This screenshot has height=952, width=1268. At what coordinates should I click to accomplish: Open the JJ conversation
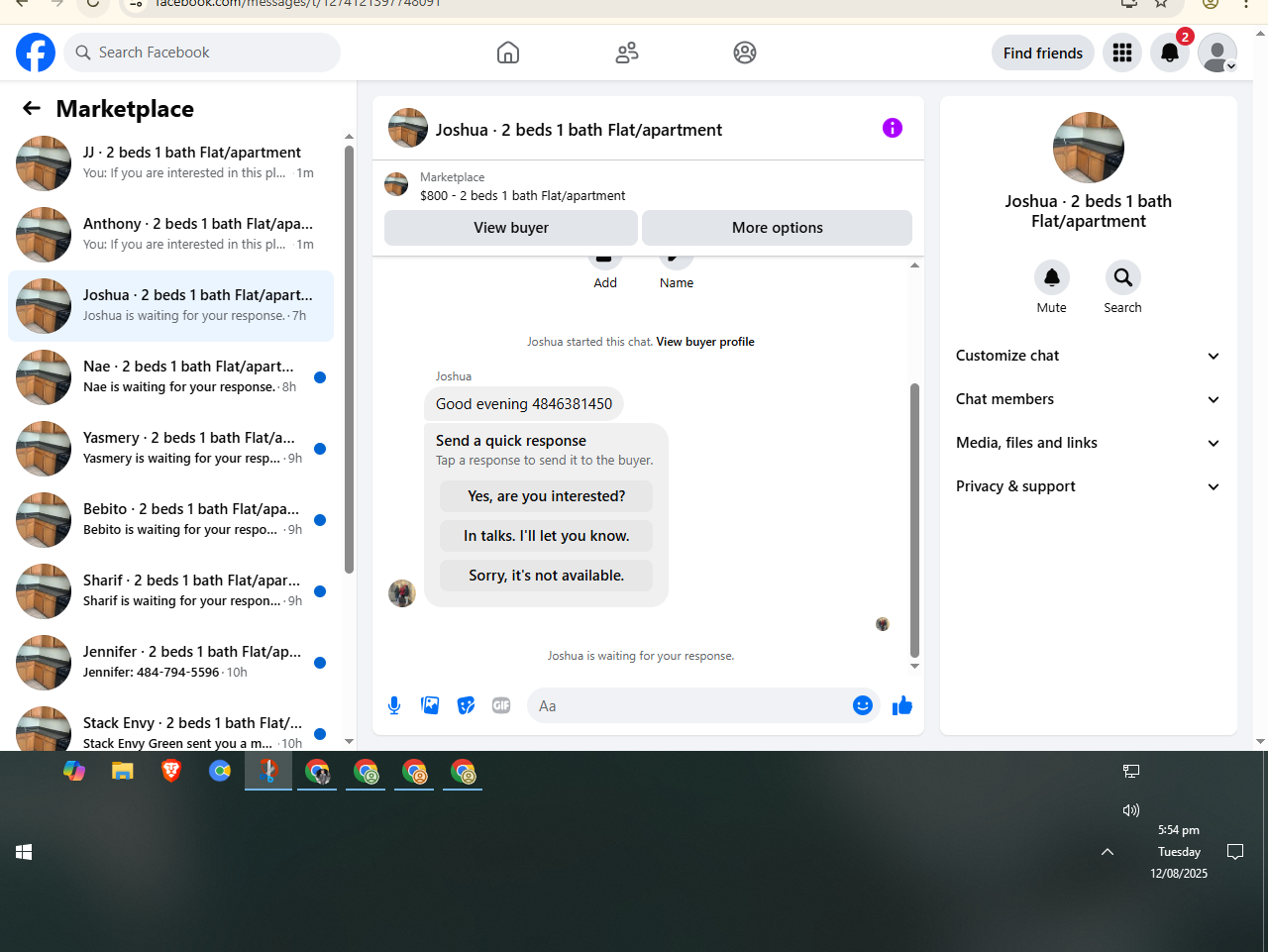point(170,163)
